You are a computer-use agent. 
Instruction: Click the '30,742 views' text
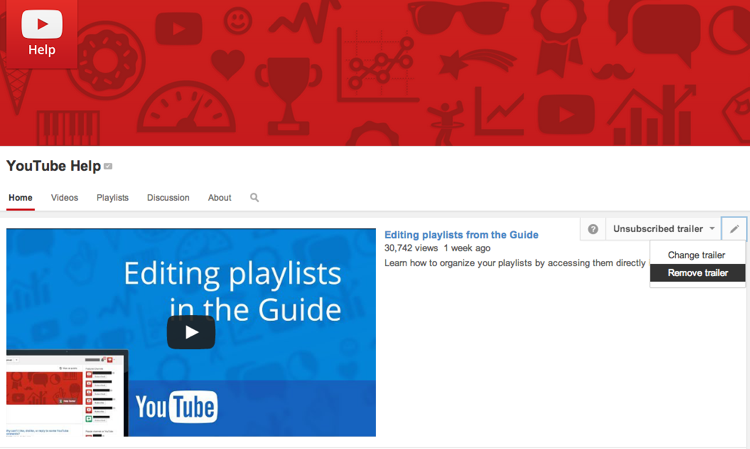411,248
